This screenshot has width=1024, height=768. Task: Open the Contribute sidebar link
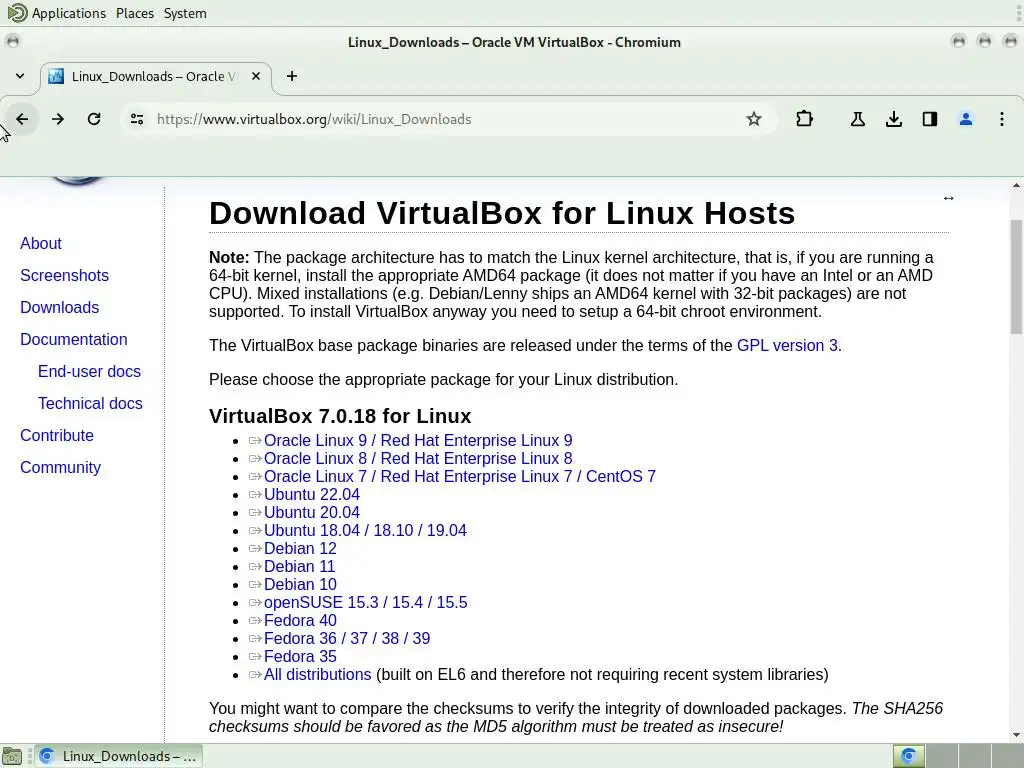pyautogui.click(x=57, y=435)
